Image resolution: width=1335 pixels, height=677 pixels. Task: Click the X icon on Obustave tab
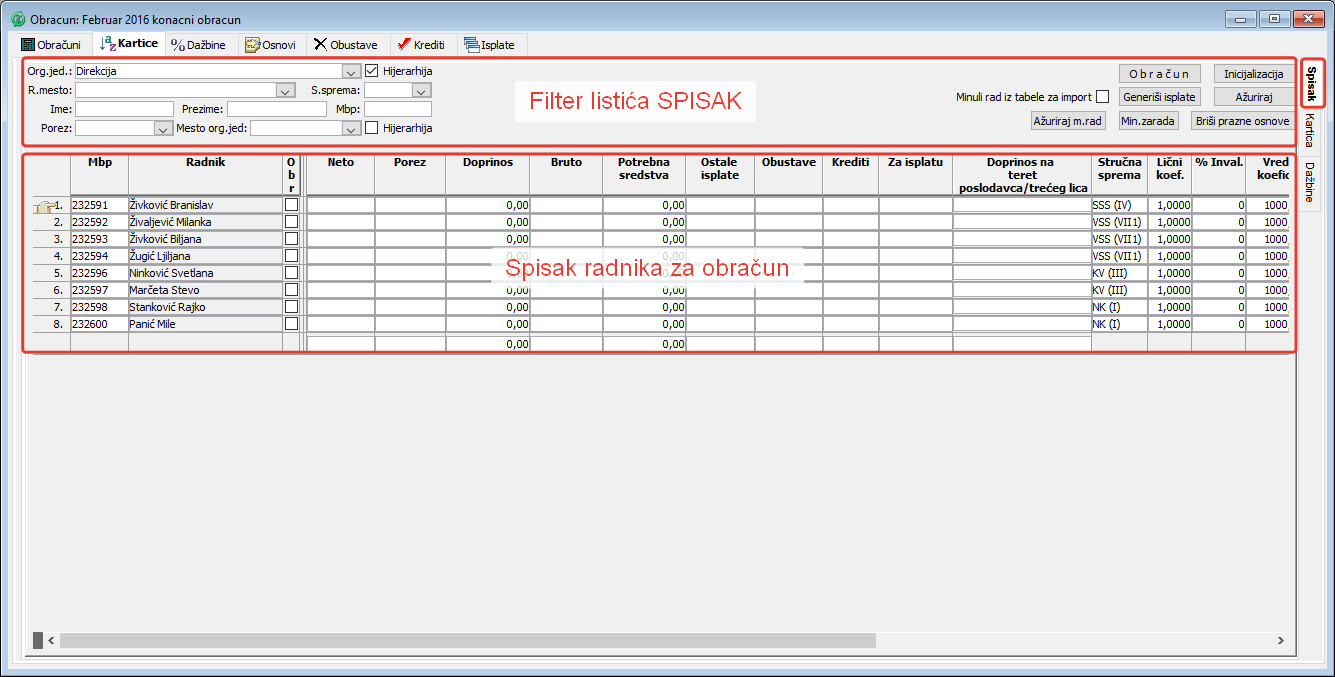pyautogui.click(x=320, y=45)
